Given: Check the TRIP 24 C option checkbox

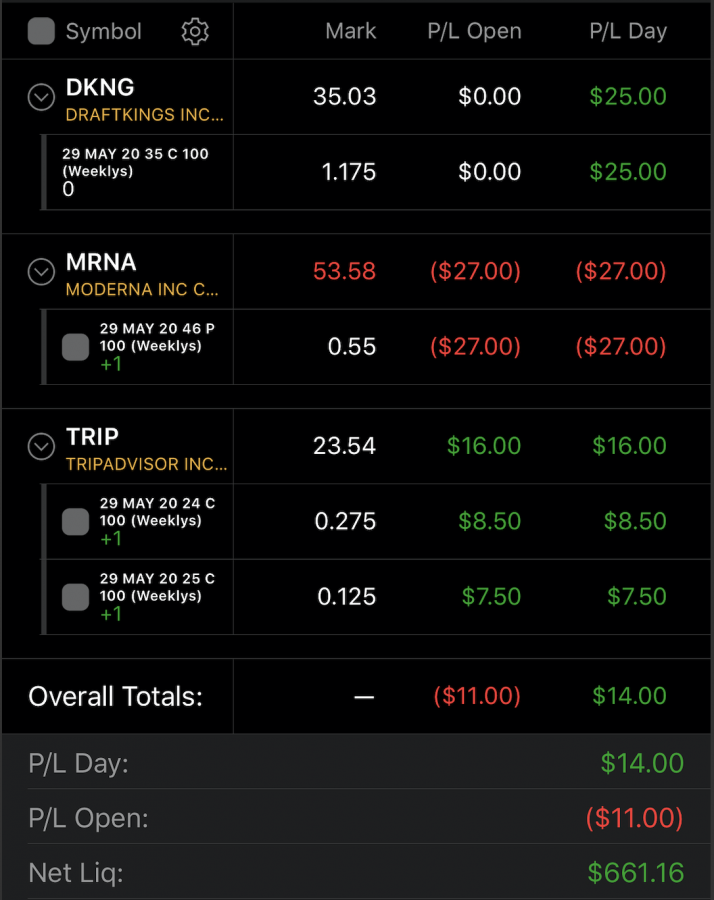Looking at the screenshot, I should tap(75, 521).
